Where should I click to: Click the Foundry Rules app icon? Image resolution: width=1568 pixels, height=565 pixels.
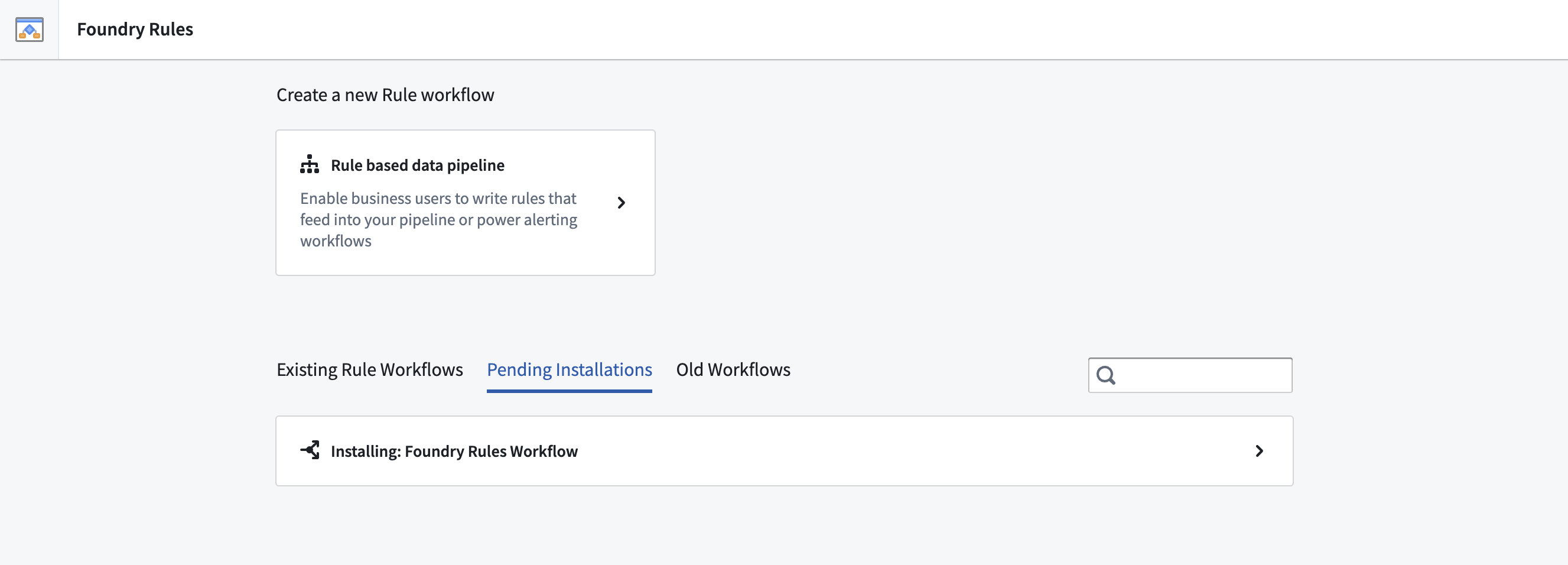coord(29,29)
